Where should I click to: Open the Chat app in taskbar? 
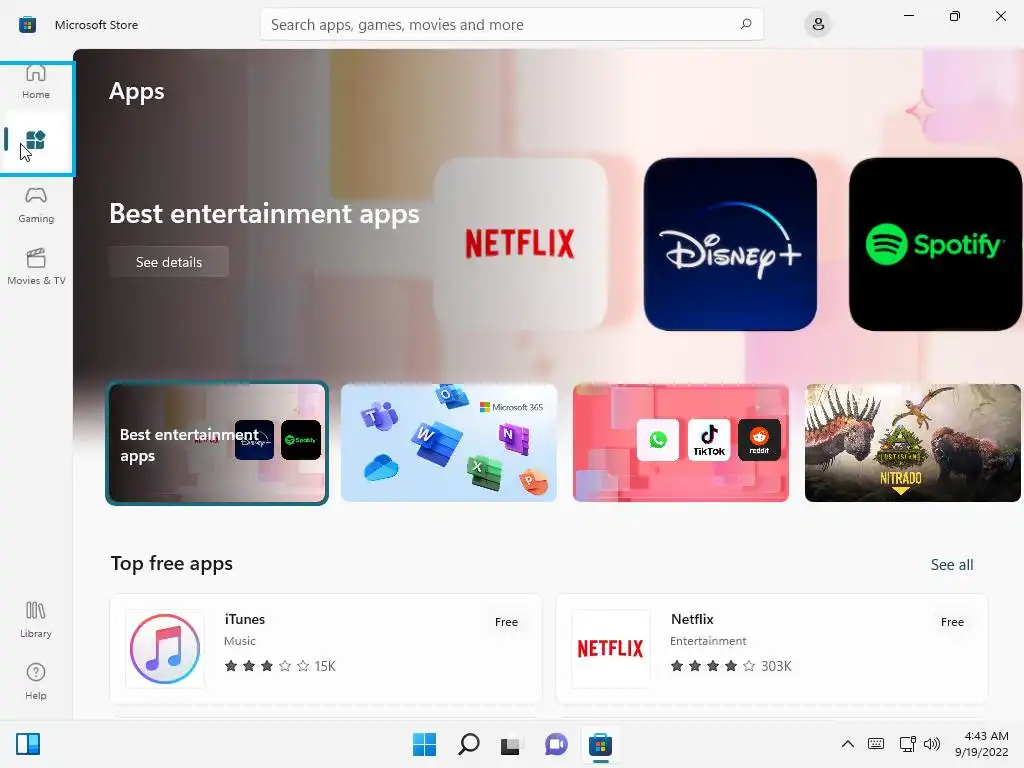tap(556, 744)
